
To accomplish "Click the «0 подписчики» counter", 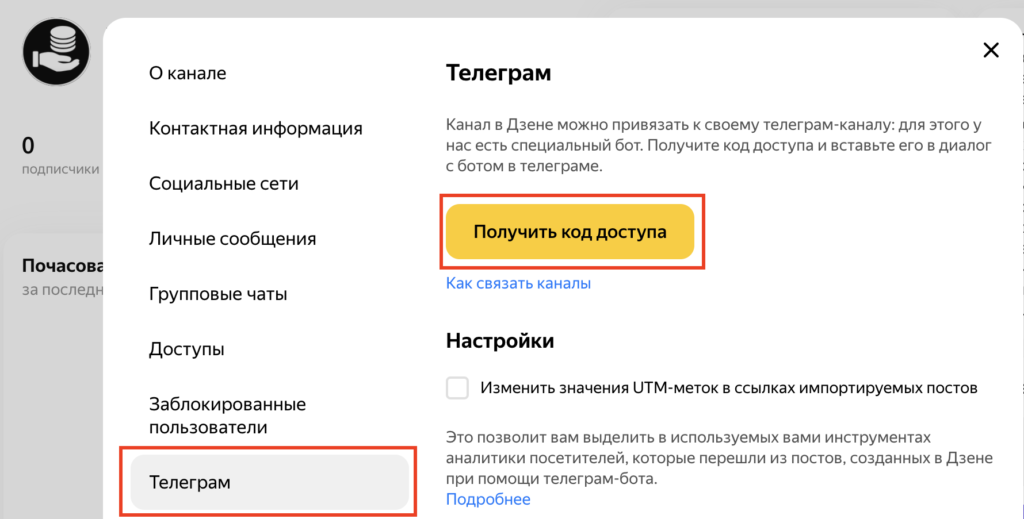I will click(x=60, y=155).
